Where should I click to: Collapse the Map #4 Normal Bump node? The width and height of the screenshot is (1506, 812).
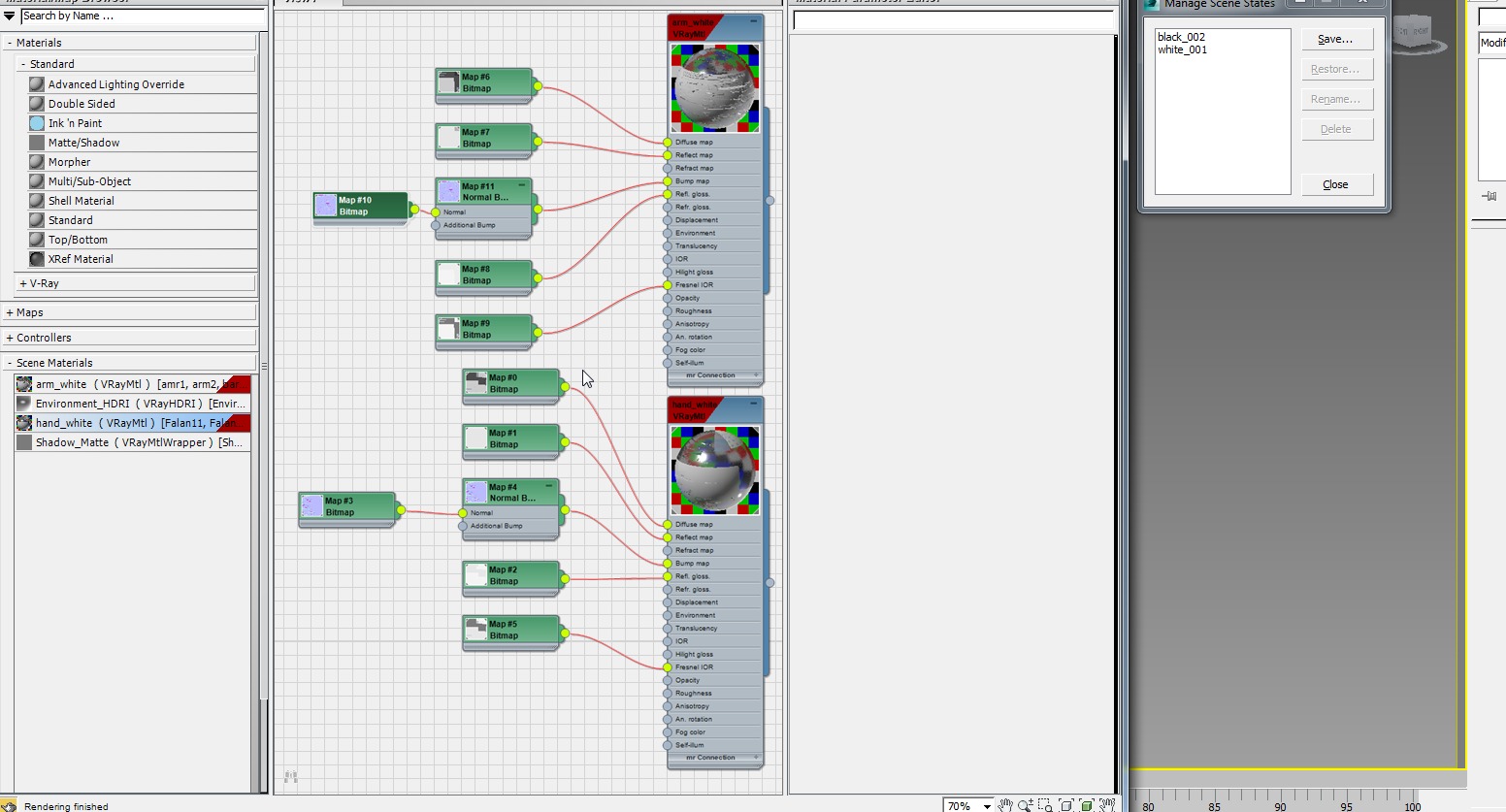tap(549, 485)
